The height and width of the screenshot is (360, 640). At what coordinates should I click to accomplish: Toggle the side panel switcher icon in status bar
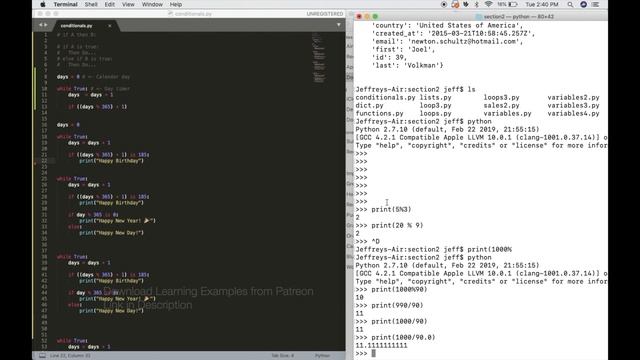click(x=42, y=356)
